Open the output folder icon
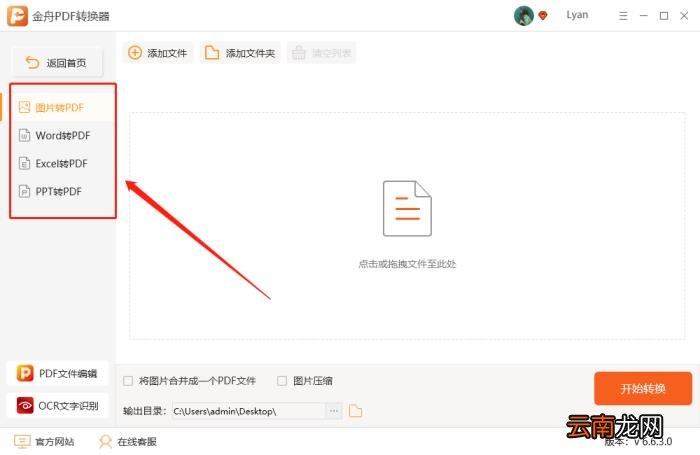Screen dimensions: 700x455 [x=355, y=411]
